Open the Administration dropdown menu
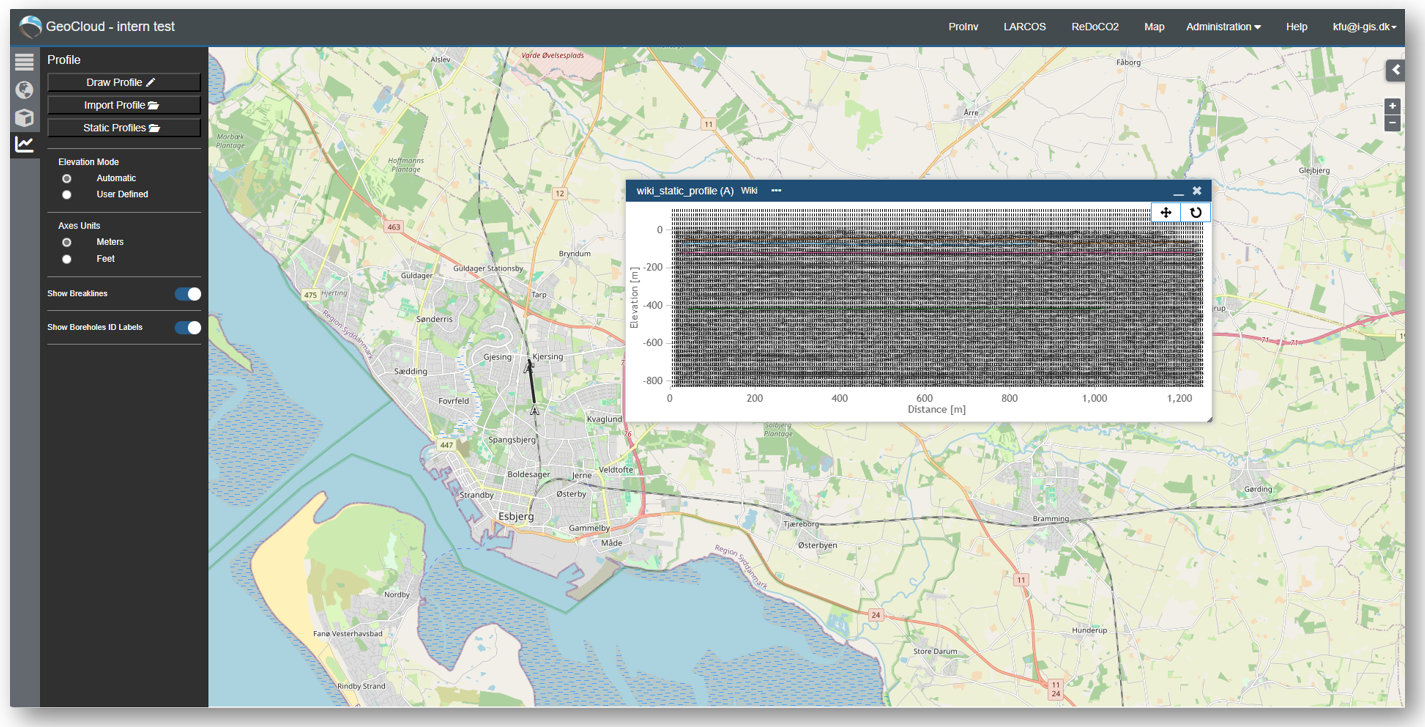1425x727 pixels. click(1223, 27)
